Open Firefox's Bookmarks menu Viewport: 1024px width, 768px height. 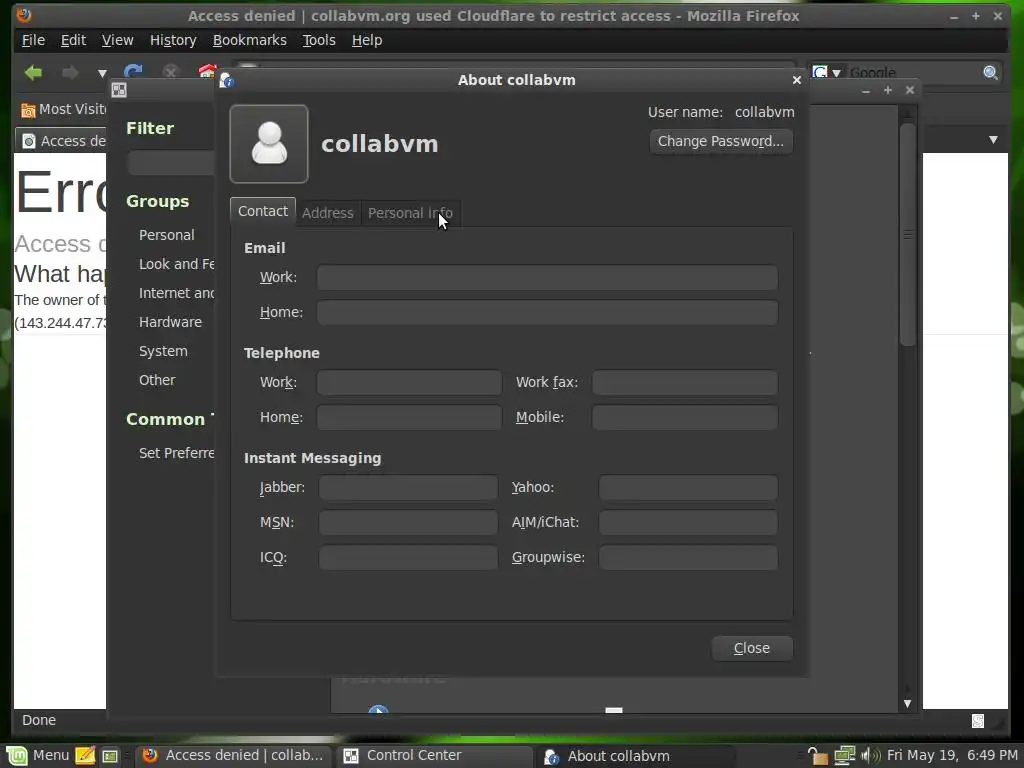249,40
